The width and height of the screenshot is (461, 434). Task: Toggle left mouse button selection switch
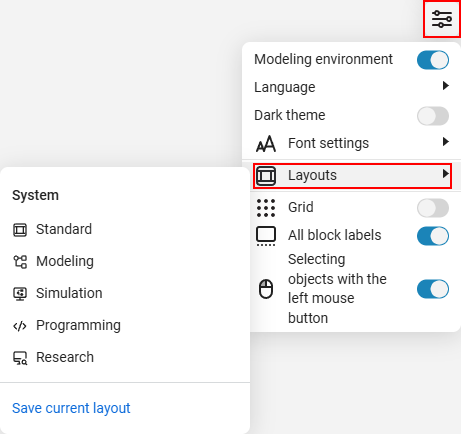(x=433, y=289)
